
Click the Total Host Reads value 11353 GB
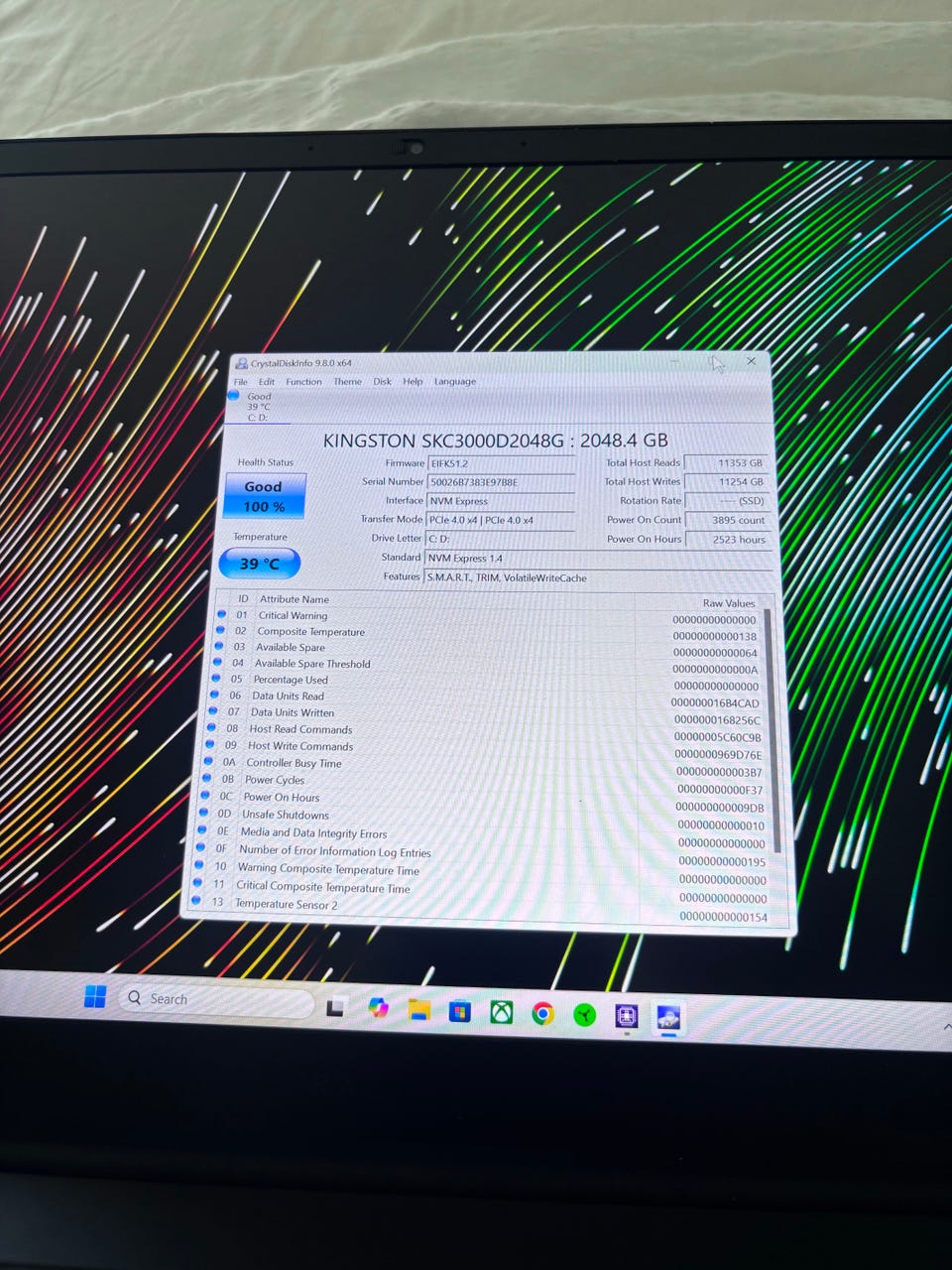[728, 463]
